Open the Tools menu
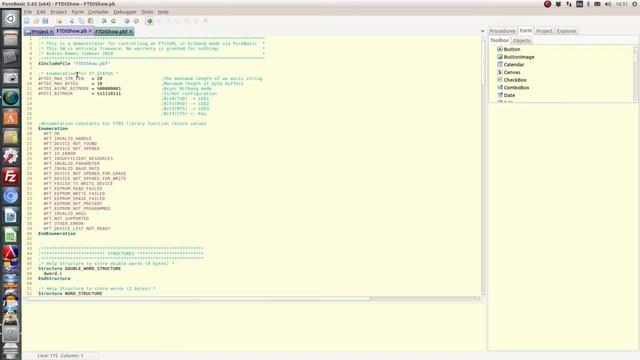 (x=147, y=12)
